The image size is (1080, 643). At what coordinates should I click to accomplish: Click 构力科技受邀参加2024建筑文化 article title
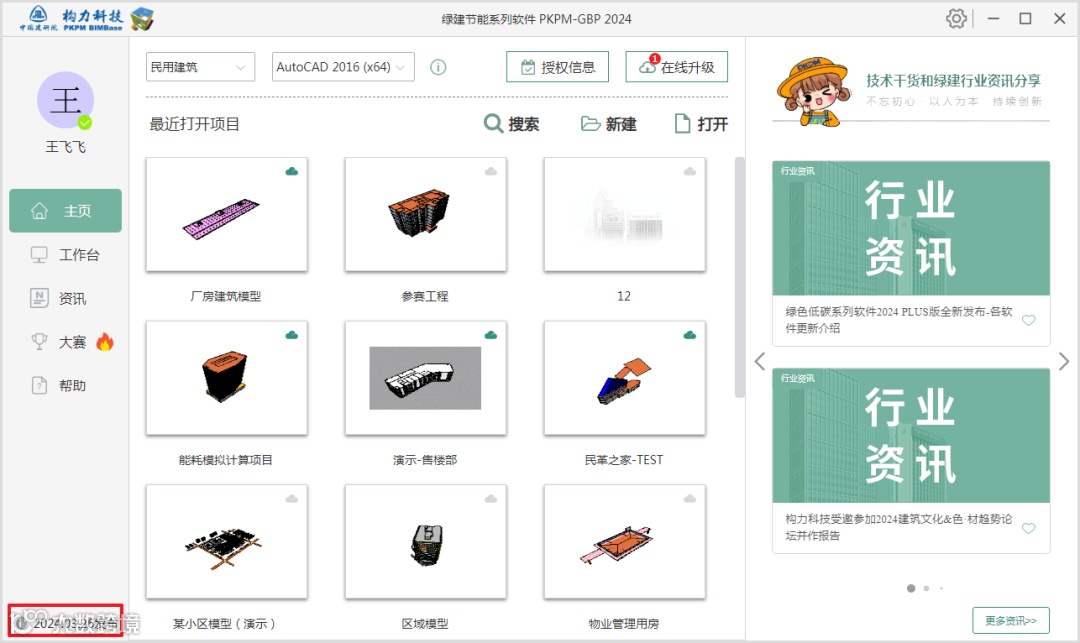coord(898,527)
